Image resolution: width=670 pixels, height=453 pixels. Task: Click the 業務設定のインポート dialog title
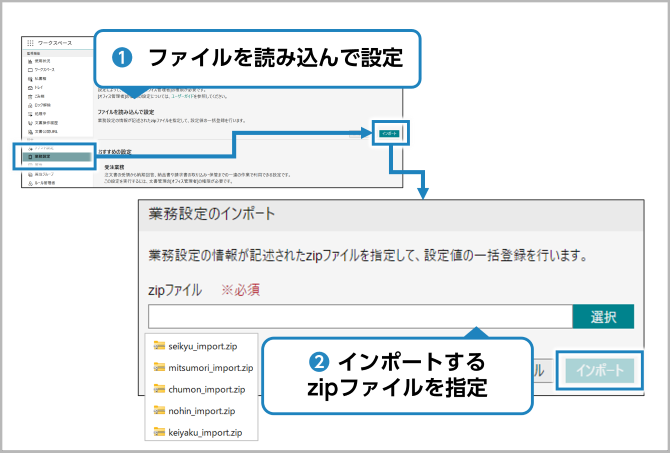click(212, 214)
